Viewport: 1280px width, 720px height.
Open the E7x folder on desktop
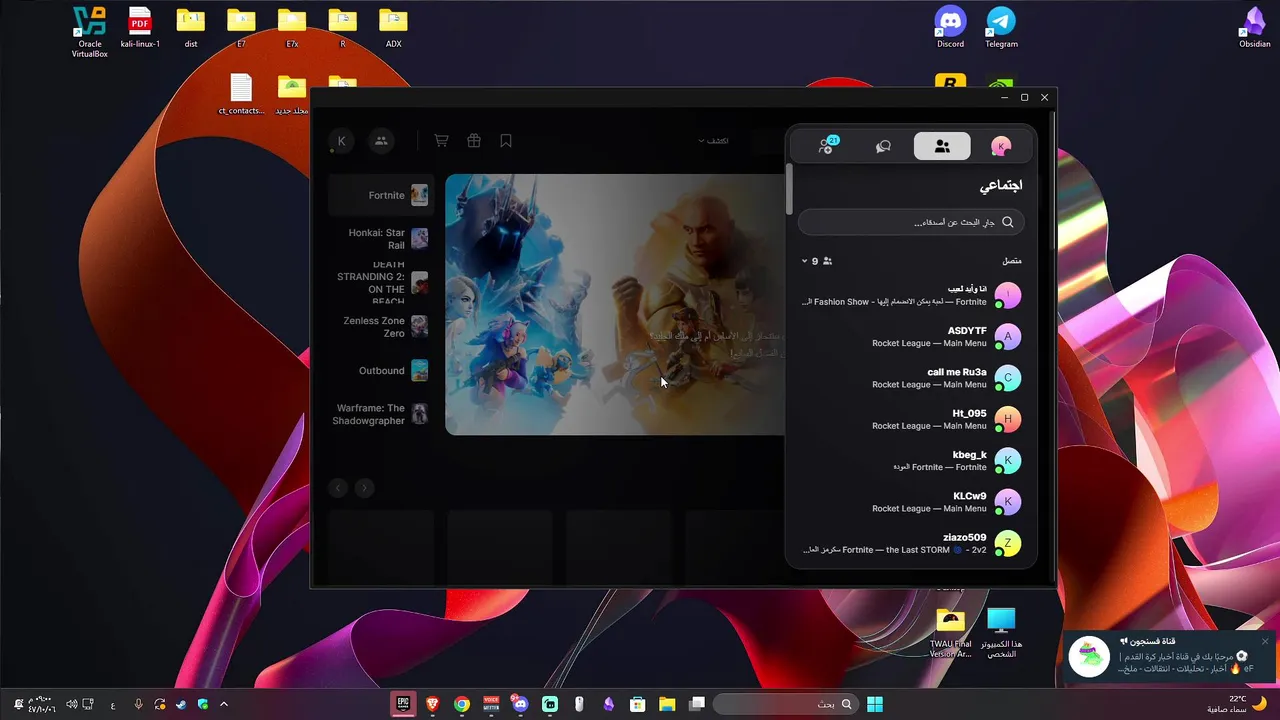[292, 29]
